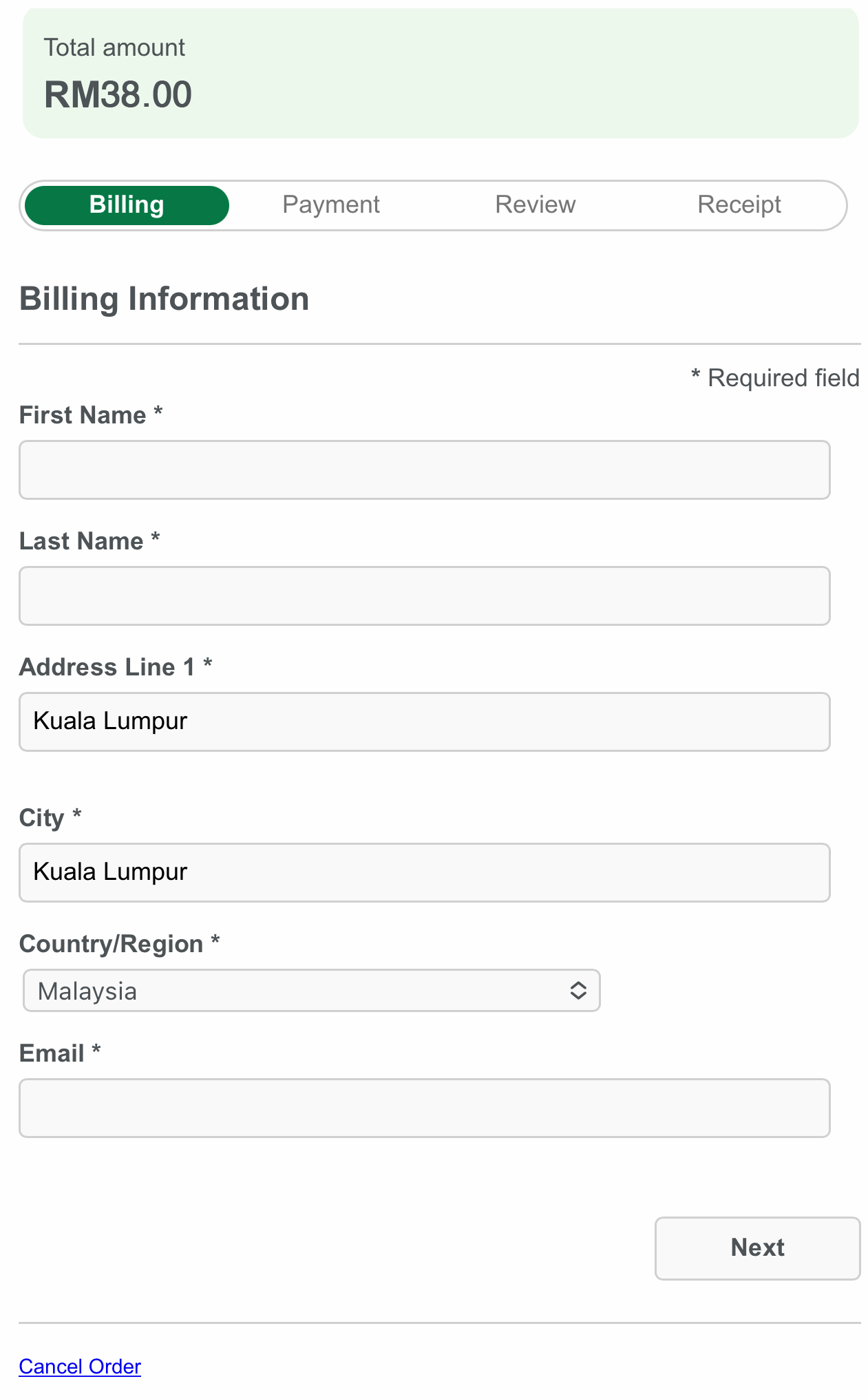Click the Email label text
This screenshot has height=1399, width=868.
pyautogui.click(x=52, y=1053)
